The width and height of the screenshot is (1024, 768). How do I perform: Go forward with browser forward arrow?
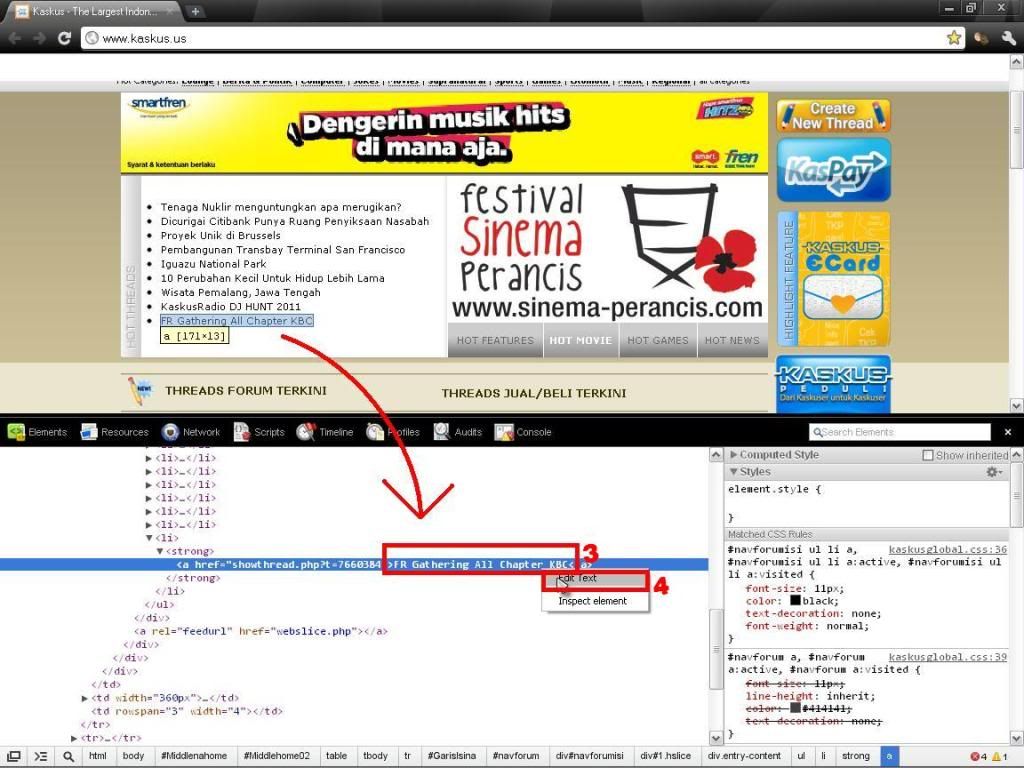click(39, 38)
